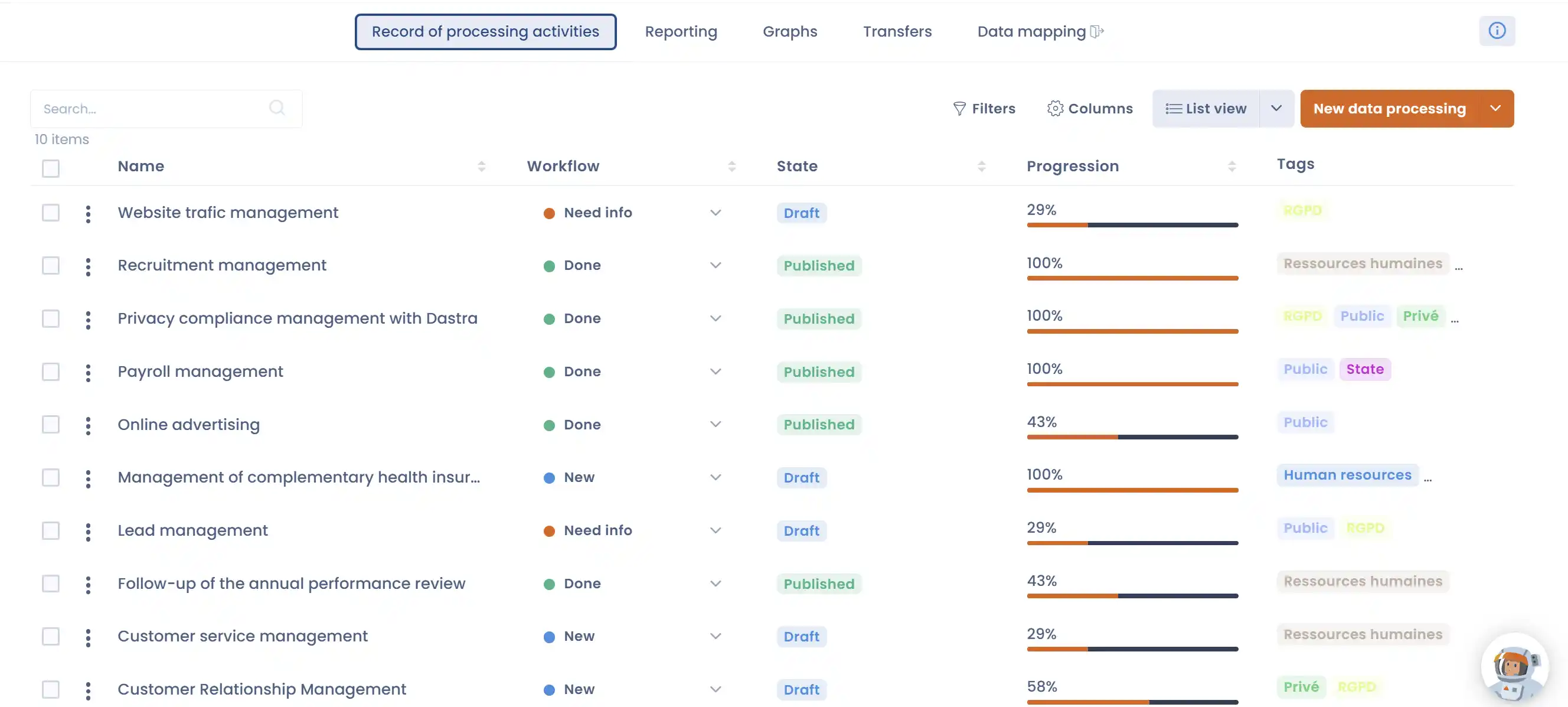Viewport: 1568px width, 707px height.
Task: Expand the New data processing chevron menu
Action: pyautogui.click(x=1496, y=109)
